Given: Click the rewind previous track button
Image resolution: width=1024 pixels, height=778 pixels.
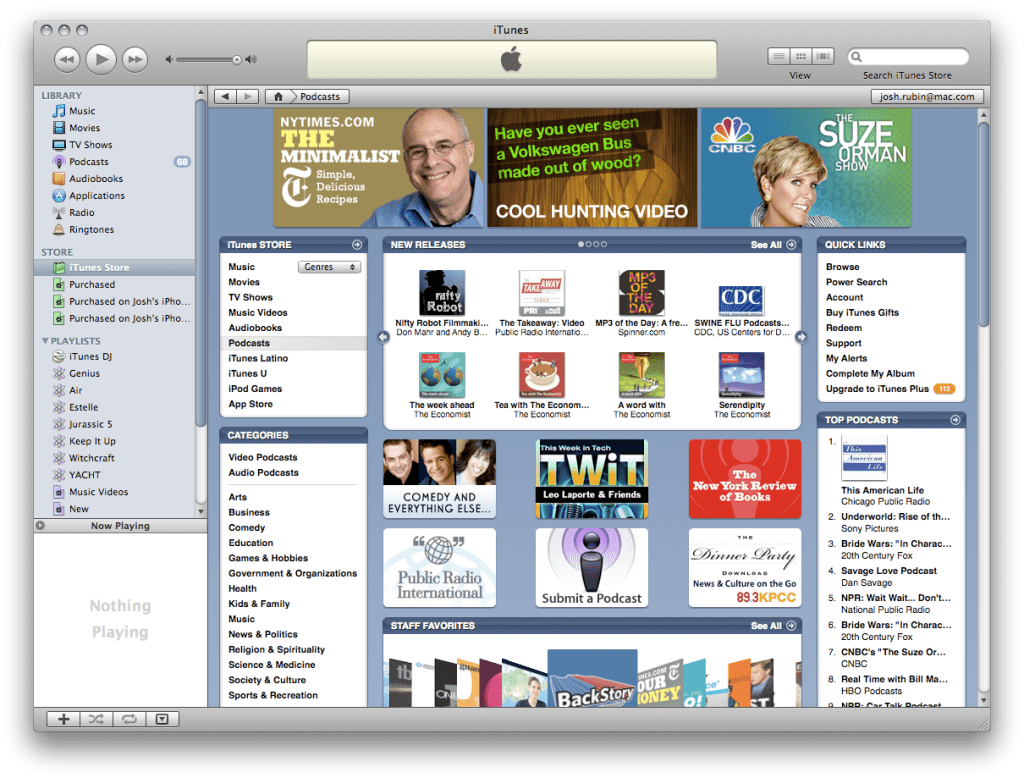Looking at the screenshot, I should [x=66, y=60].
